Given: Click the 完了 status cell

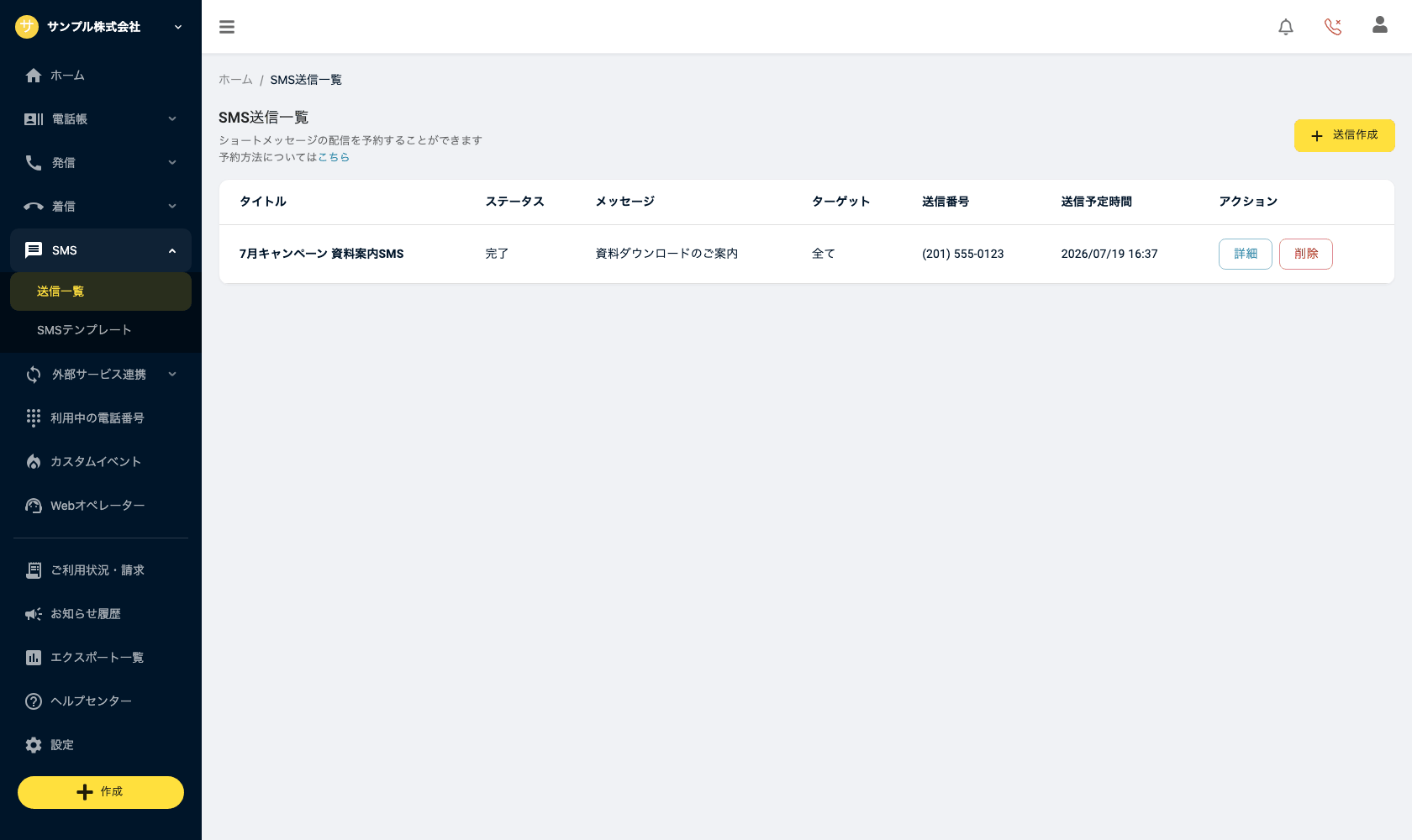Looking at the screenshot, I should pos(497,254).
